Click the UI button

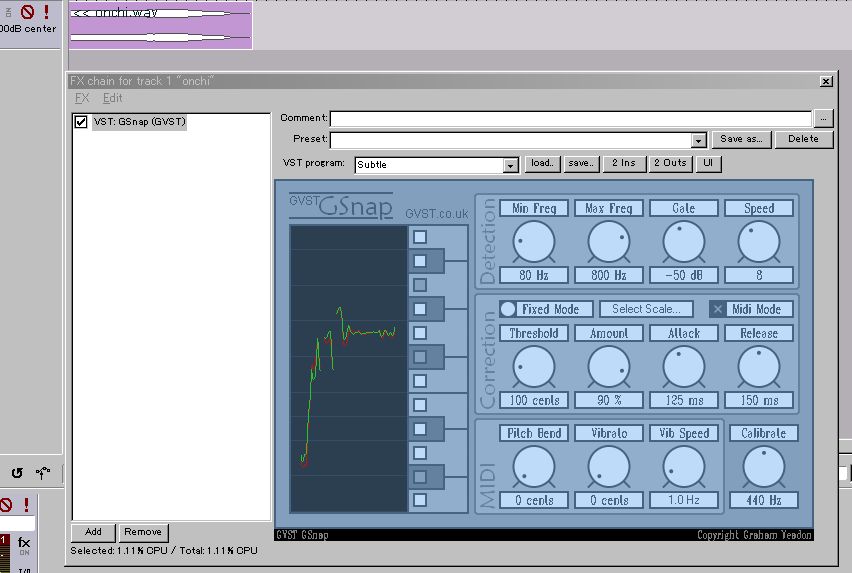[x=708, y=163]
